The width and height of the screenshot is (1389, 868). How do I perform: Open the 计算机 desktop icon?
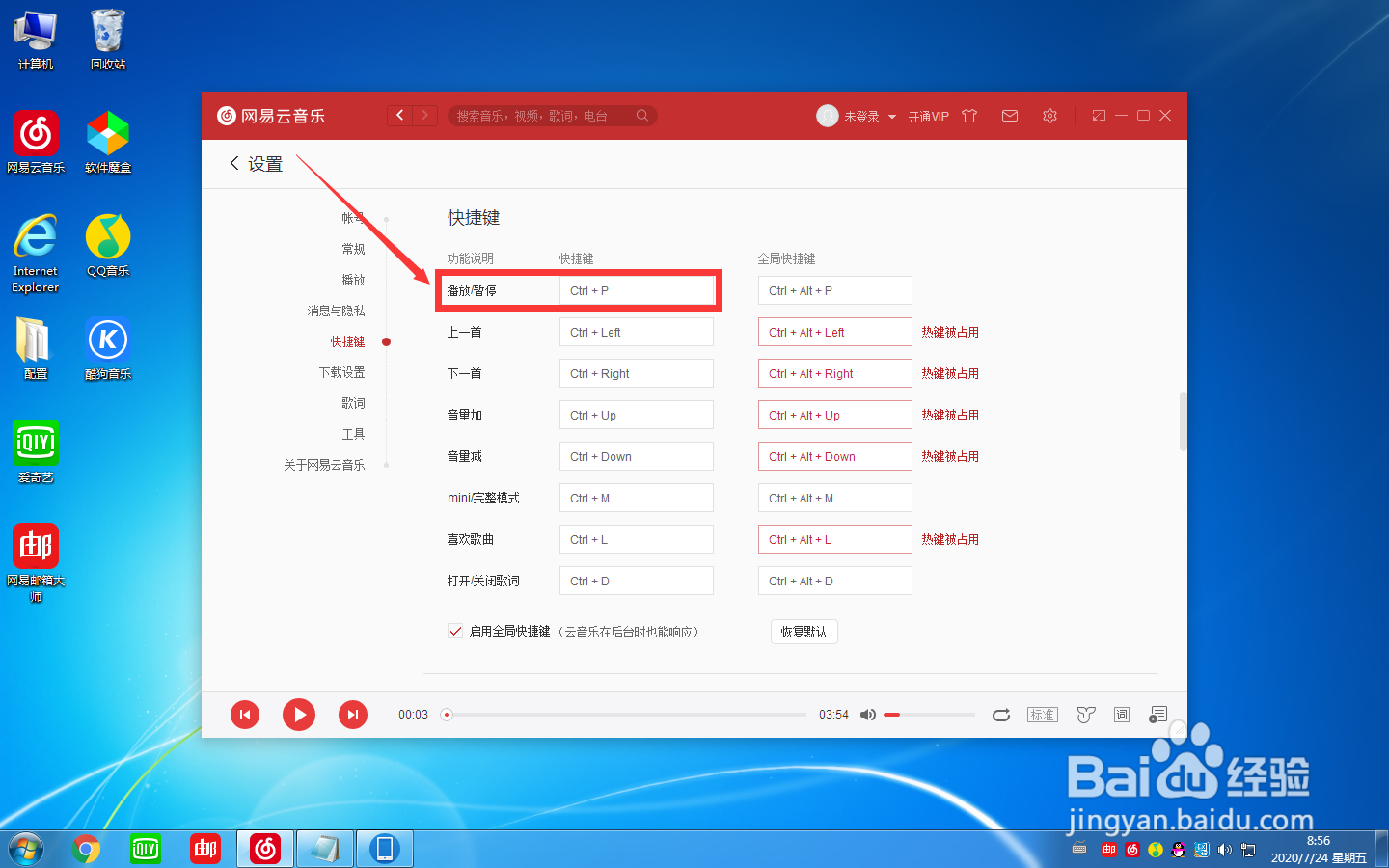pyautogui.click(x=36, y=40)
